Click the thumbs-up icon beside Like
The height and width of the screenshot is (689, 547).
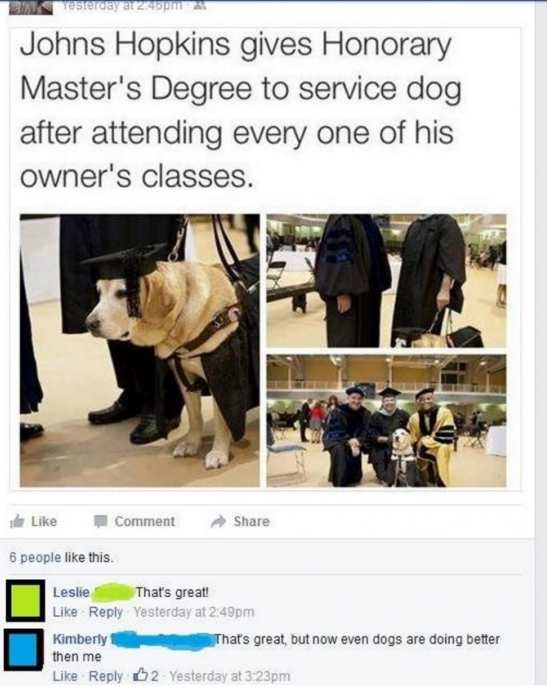(17, 521)
